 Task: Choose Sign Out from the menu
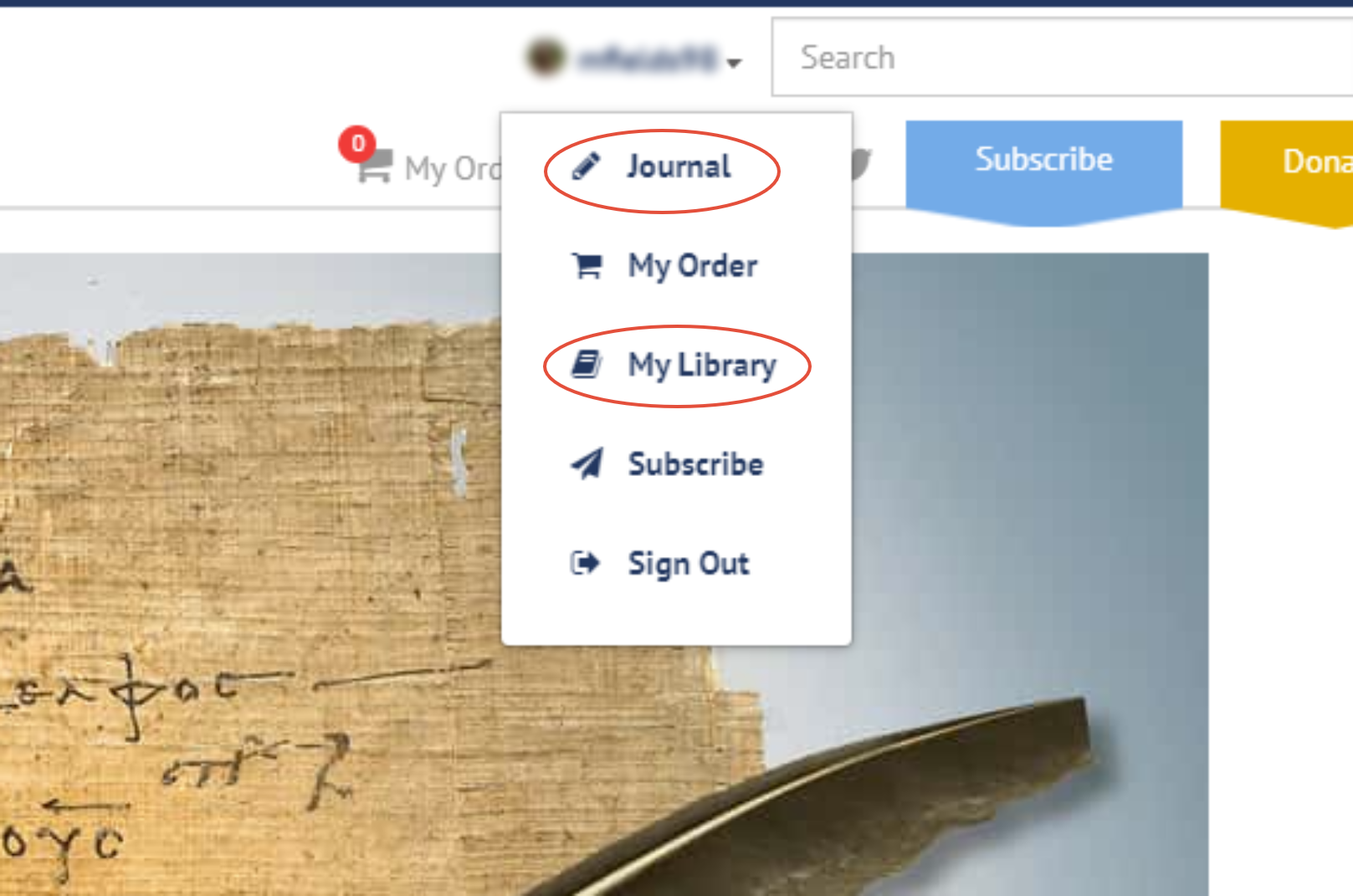click(689, 564)
